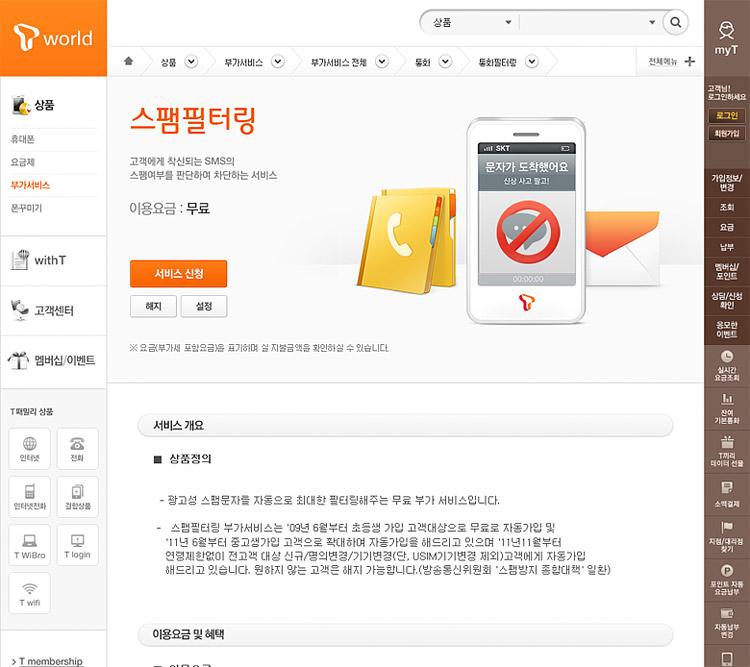750x667 pixels.
Task: Expand the 통화필터링 breadcrumb dropdown arrow
Action: point(532,62)
